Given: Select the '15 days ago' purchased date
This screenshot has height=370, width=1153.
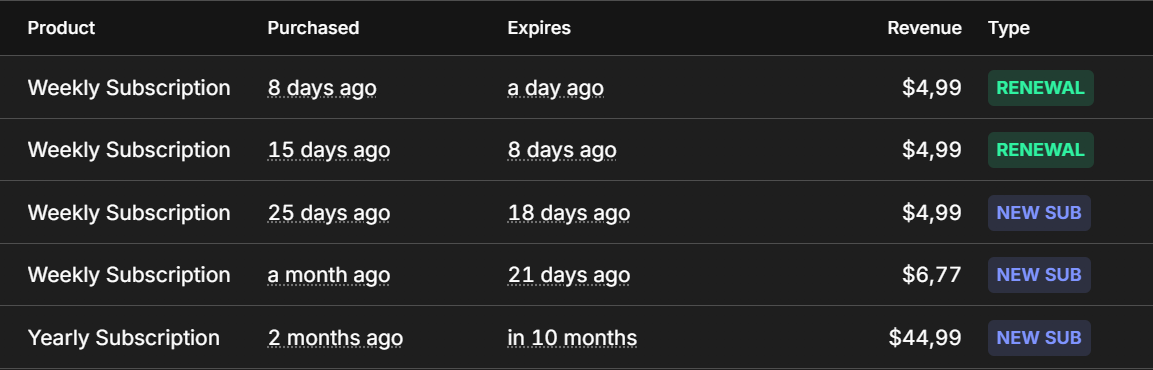Looking at the screenshot, I should tap(329, 150).
